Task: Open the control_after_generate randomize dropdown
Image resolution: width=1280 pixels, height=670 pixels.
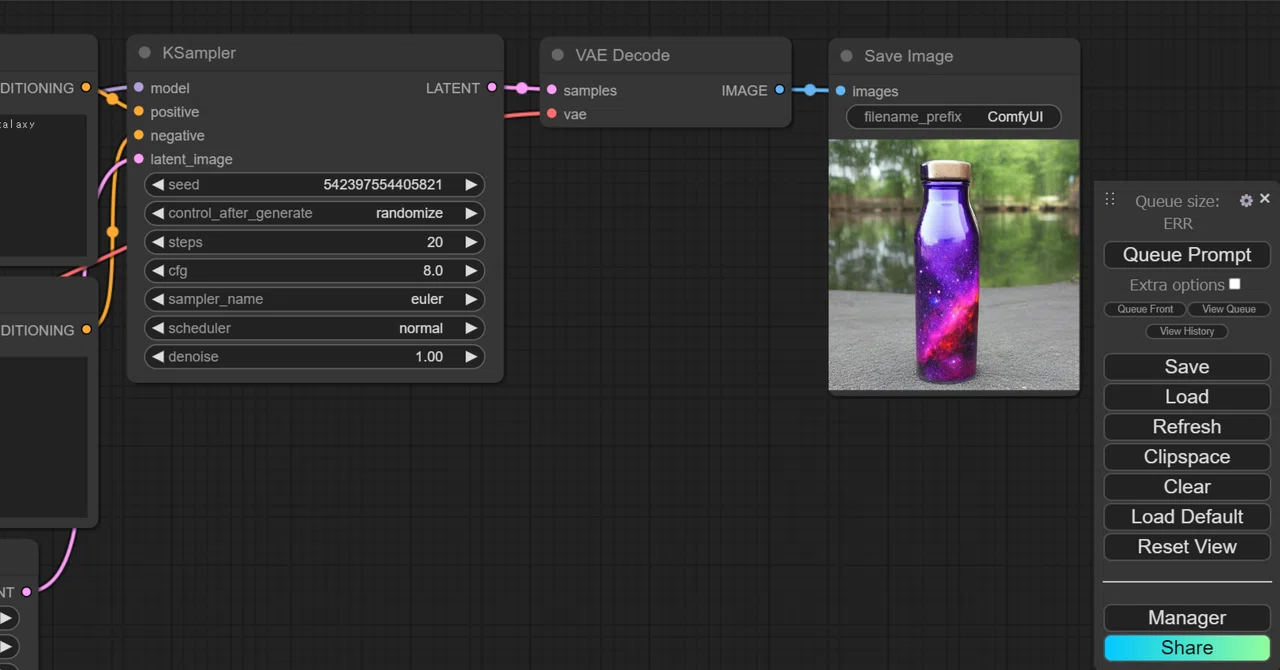Action: pos(314,213)
